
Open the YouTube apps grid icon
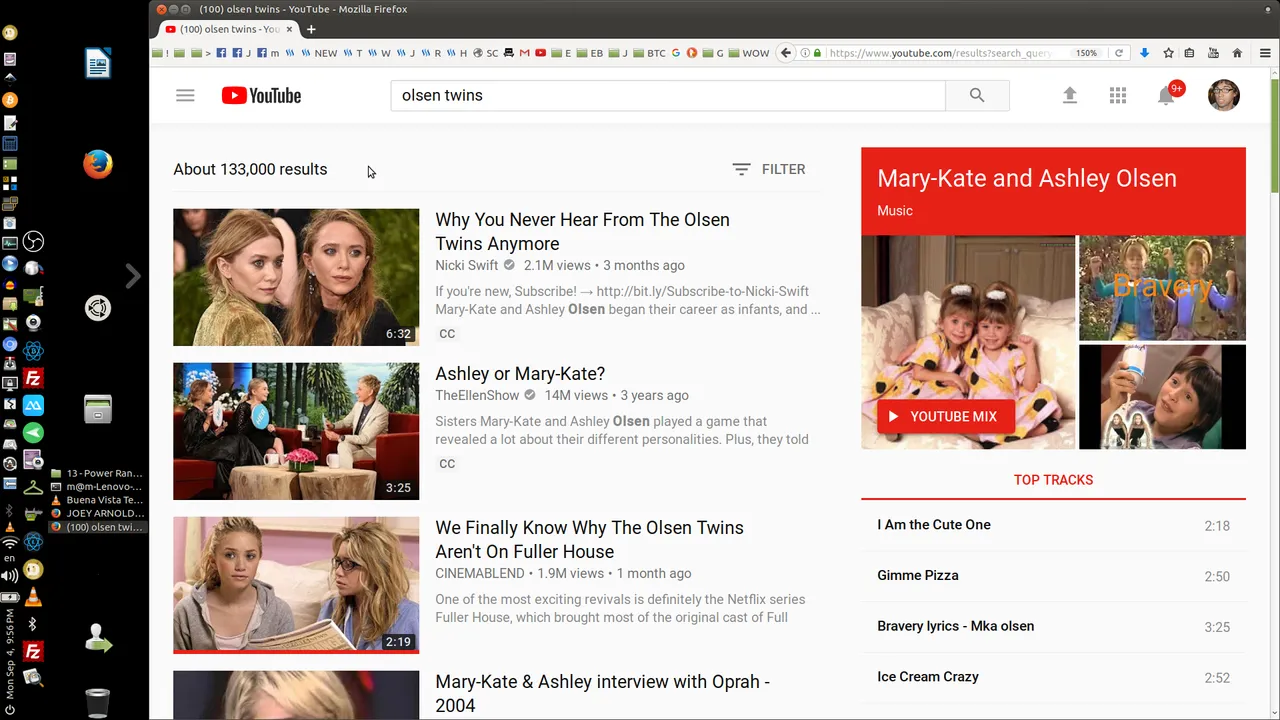coord(1118,96)
